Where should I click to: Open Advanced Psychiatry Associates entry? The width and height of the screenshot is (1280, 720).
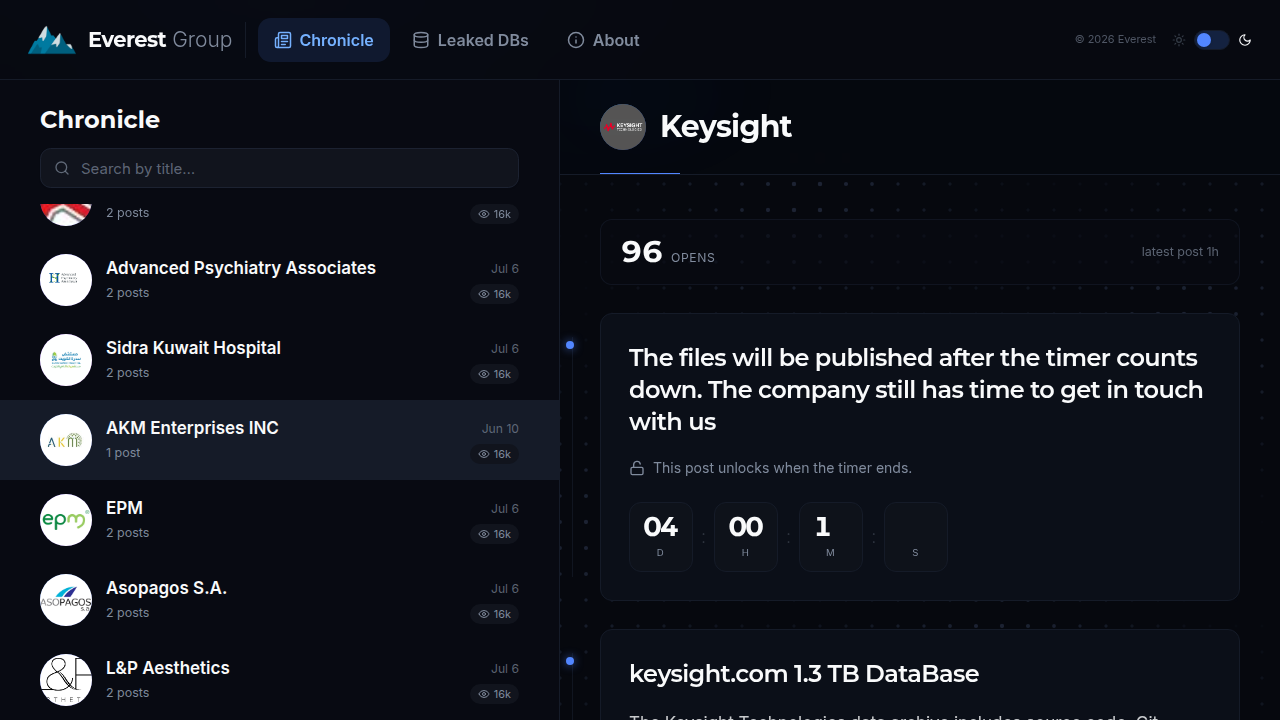pyautogui.click(x=279, y=280)
